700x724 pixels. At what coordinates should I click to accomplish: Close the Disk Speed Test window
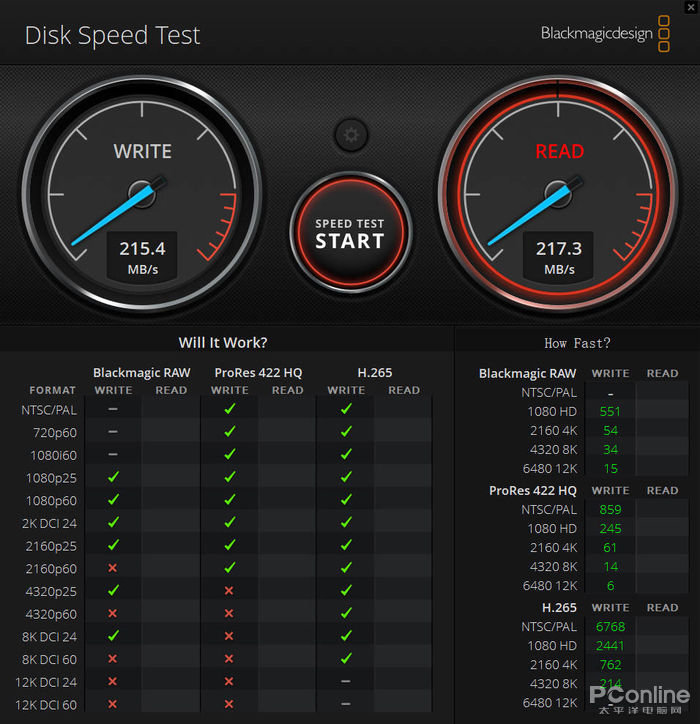tap(690, 7)
